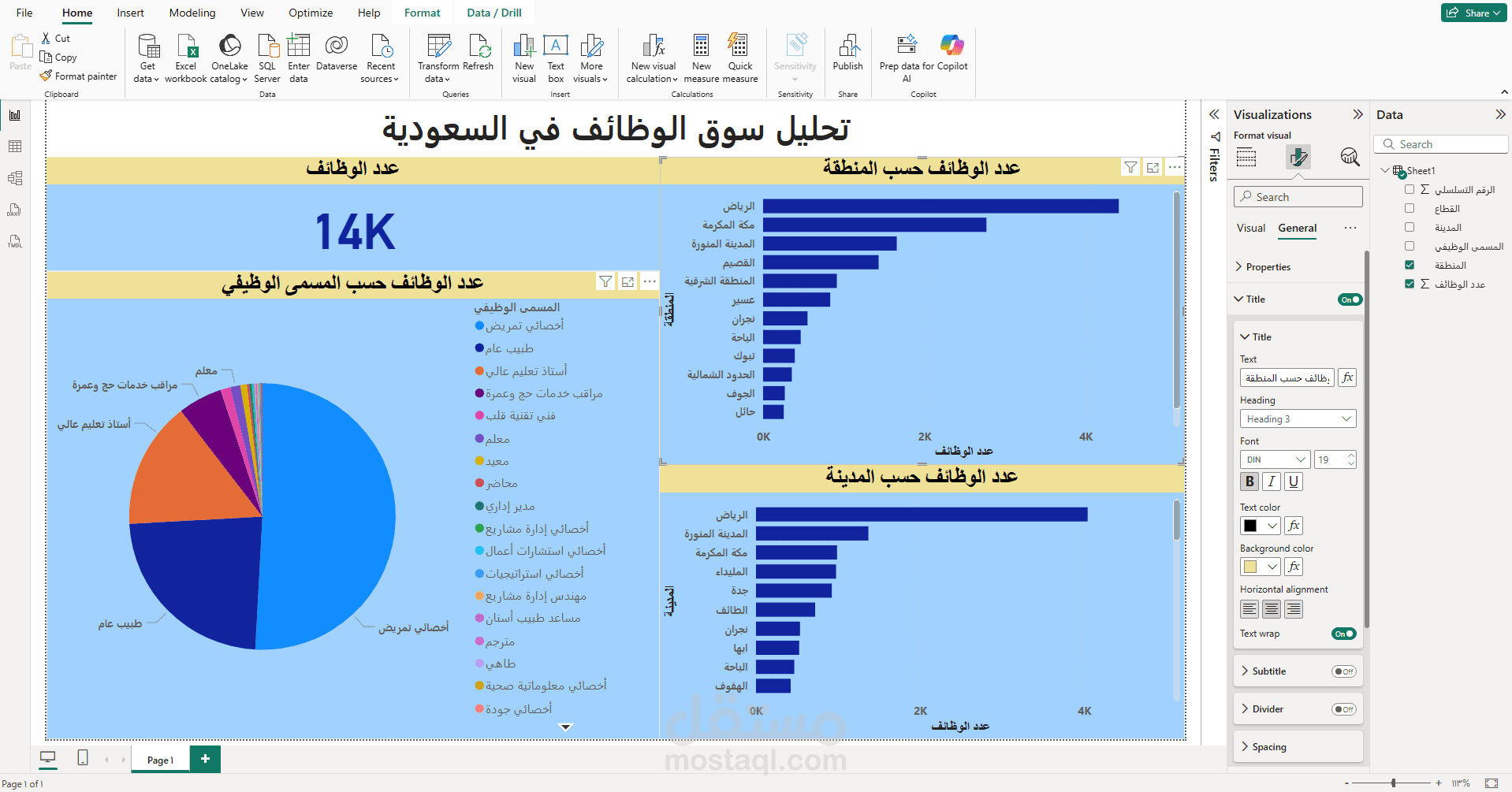Toggle Italic for title font

1272,482
